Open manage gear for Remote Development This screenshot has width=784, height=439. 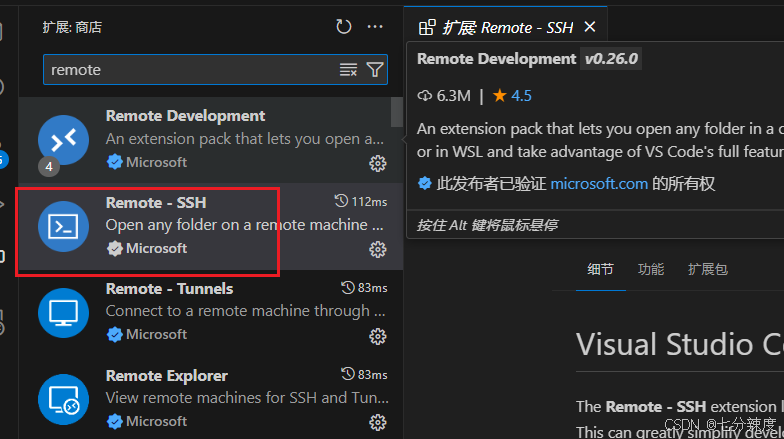coord(378,164)
